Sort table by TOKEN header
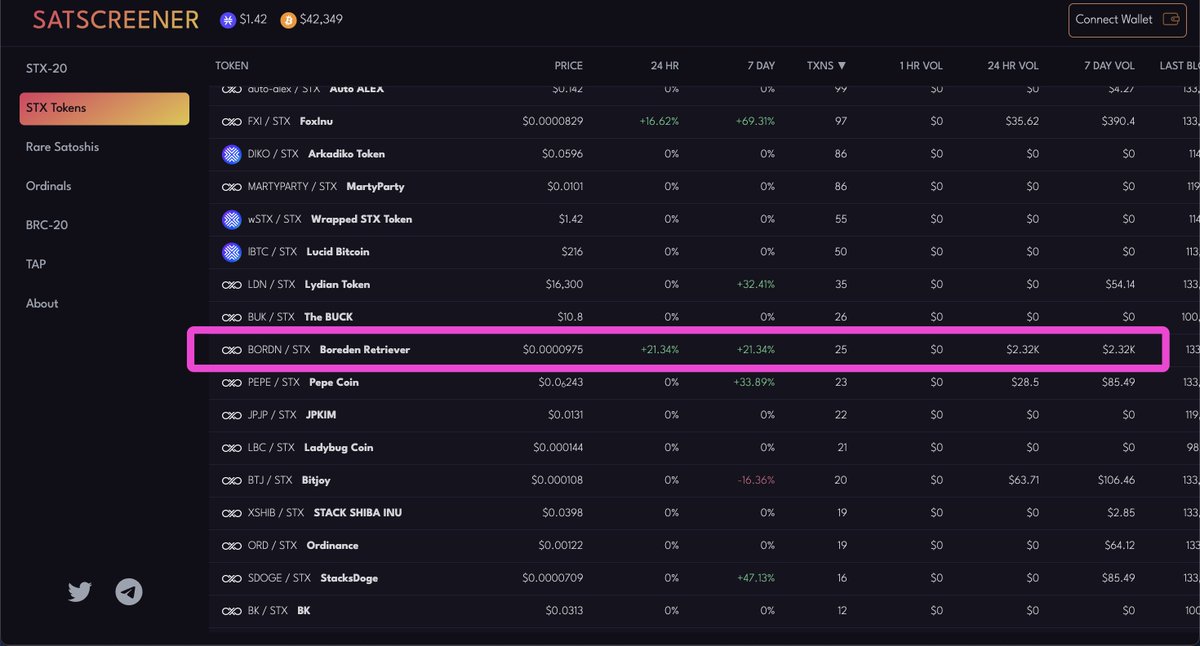1200x646 pixels. 232,66
